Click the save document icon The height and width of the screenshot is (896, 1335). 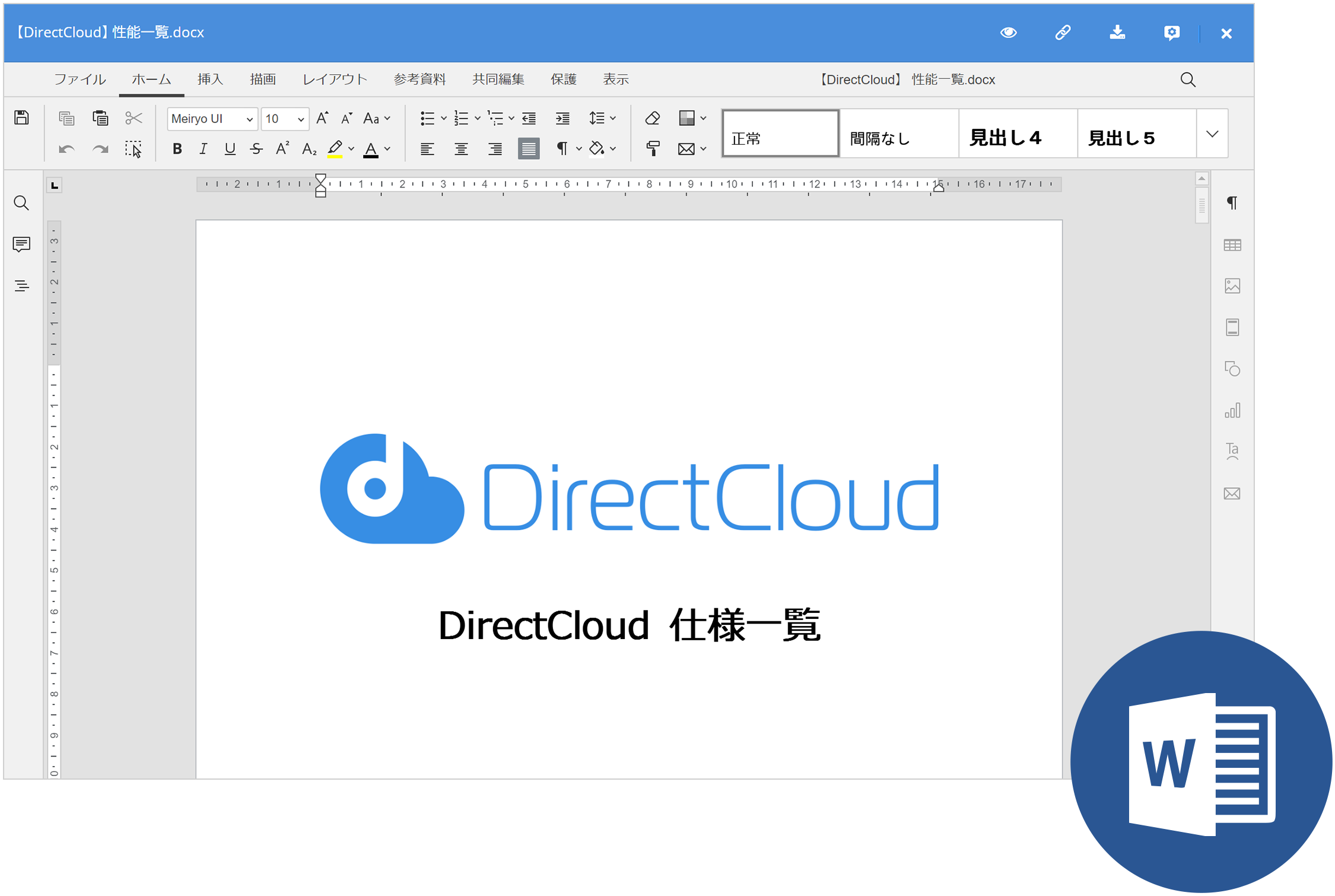point(22,117)
